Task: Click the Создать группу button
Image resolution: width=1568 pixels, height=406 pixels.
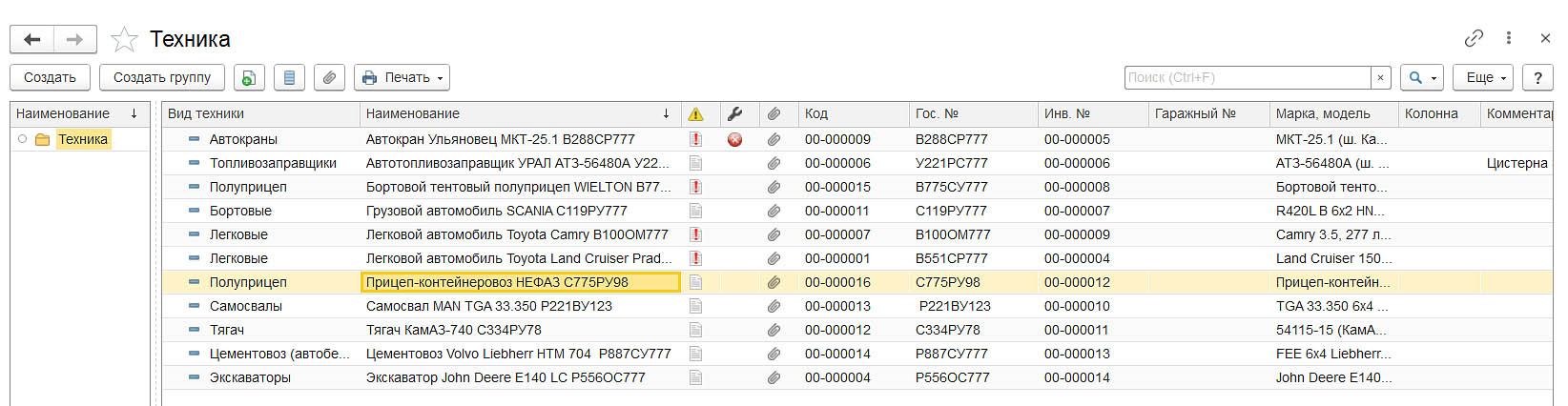Action: (x=162, y=77)
